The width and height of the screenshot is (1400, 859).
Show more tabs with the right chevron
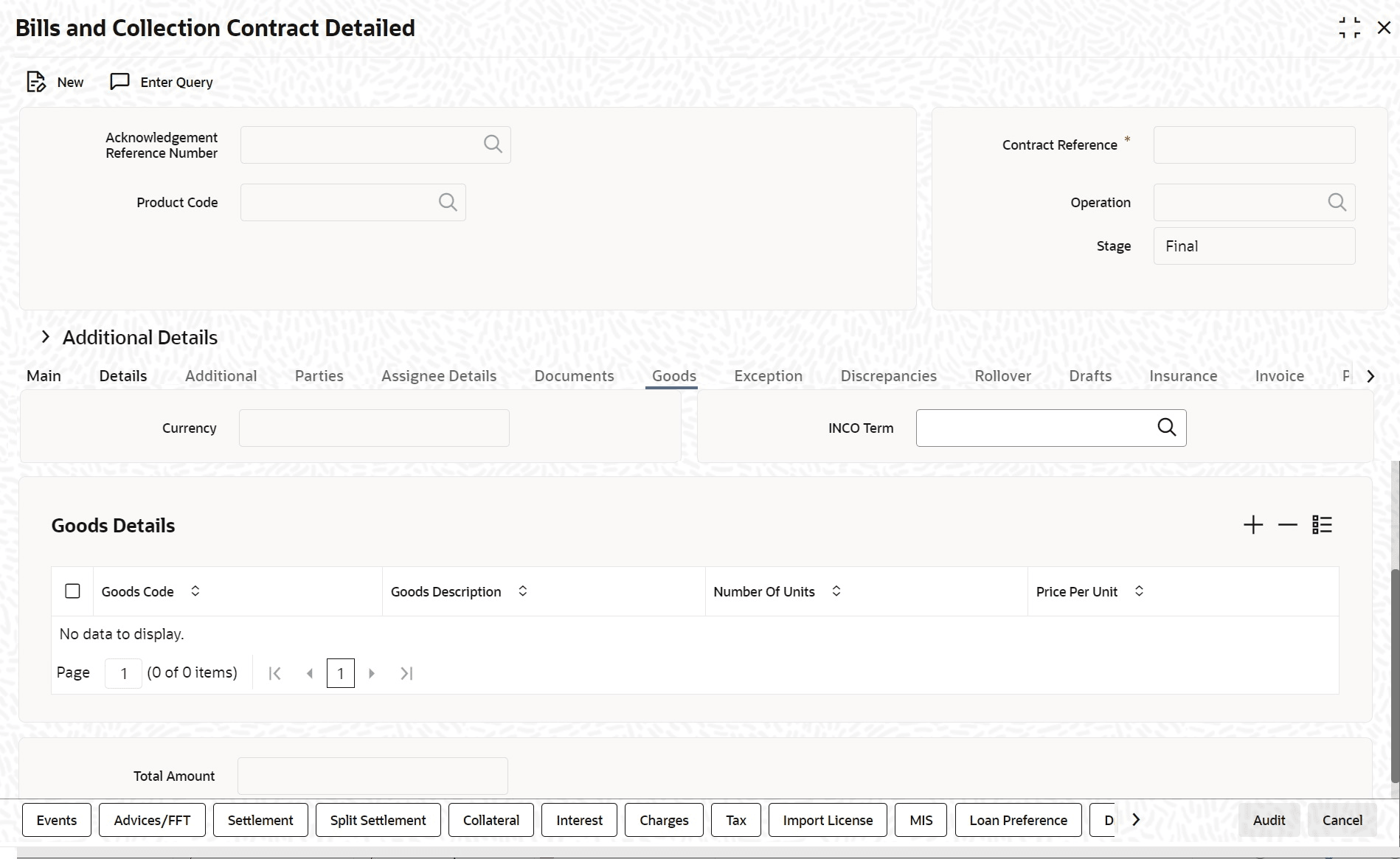coord(1370,376)
